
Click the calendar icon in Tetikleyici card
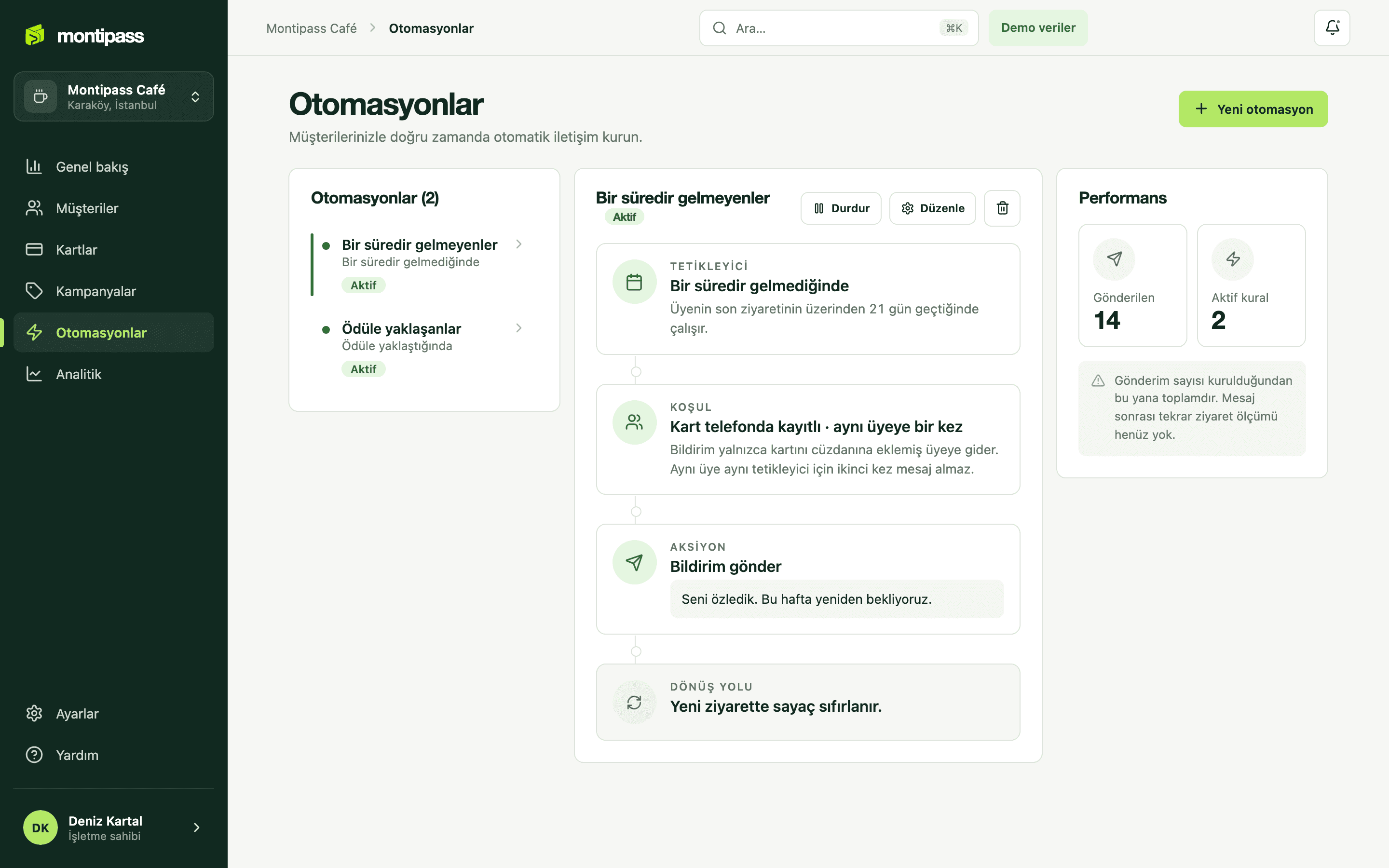tap(634, 282)
